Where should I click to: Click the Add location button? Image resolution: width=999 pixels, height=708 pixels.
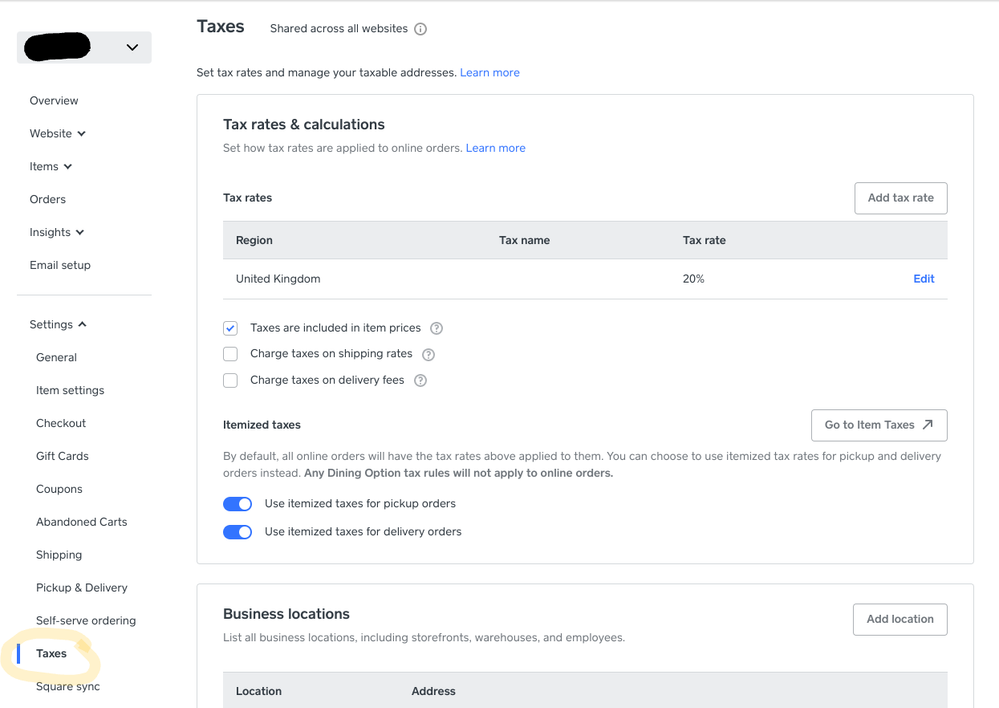(899, 619)
